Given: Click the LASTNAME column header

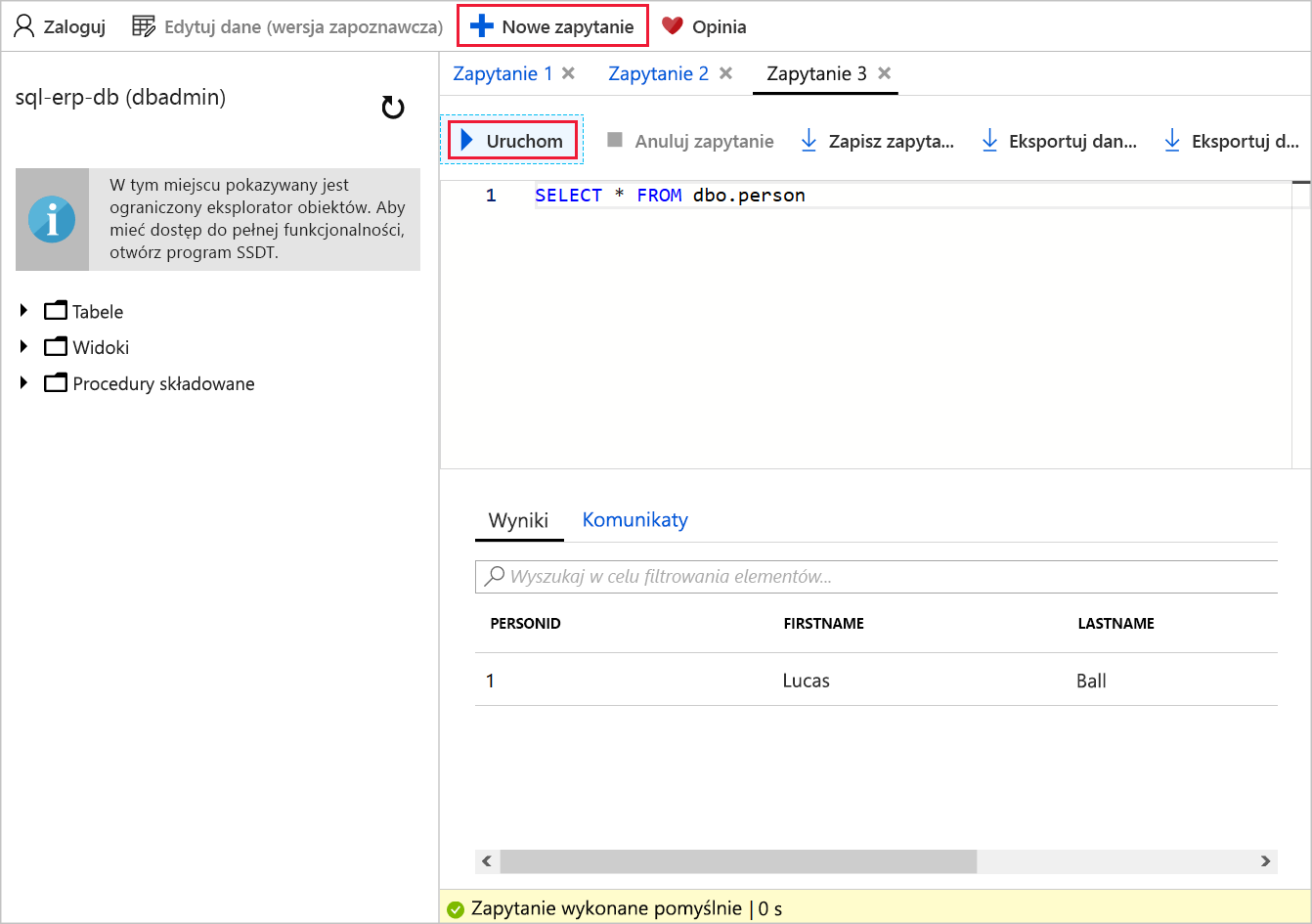Looking at the screenshot, I should (1115, 623).
